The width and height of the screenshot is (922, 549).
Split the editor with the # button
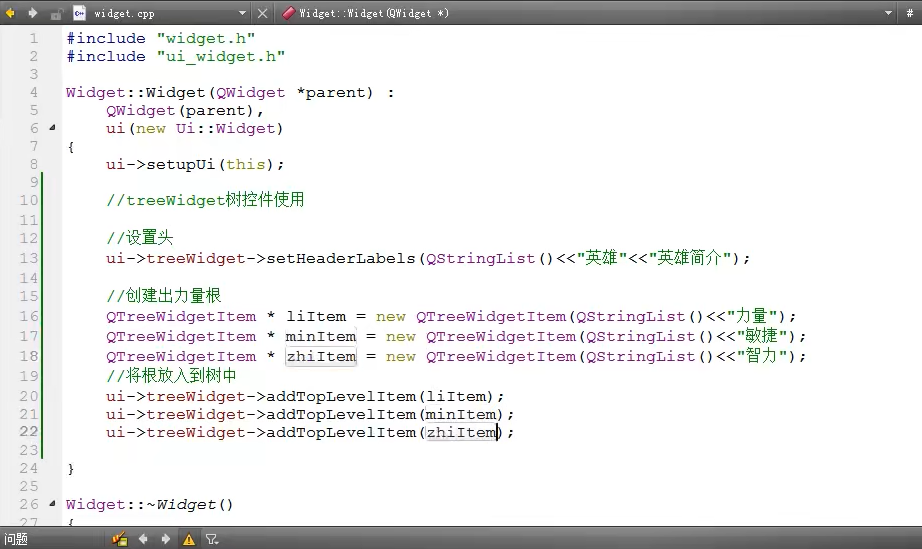910,13
